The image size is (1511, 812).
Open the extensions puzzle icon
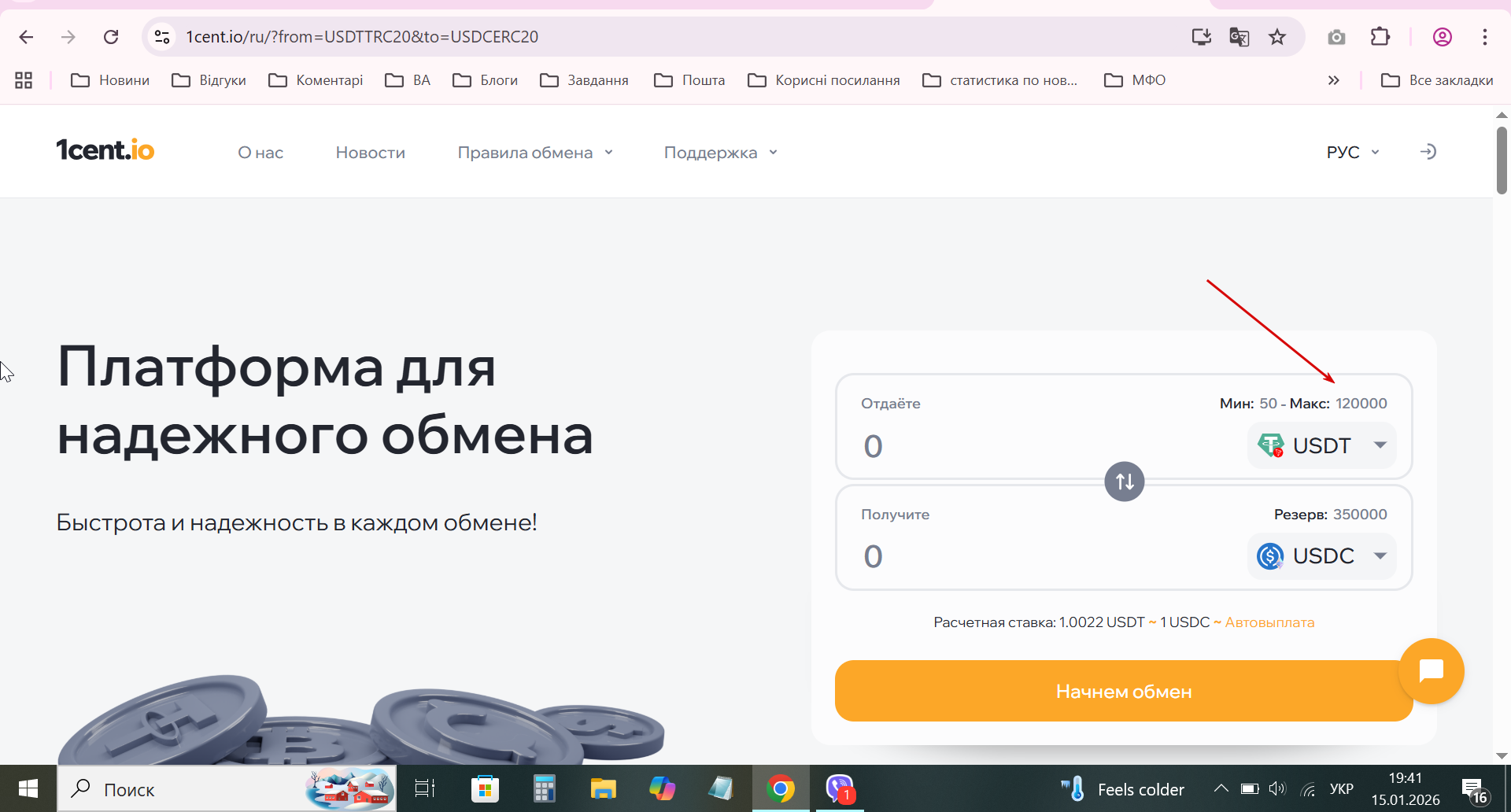click(1380, 37)
